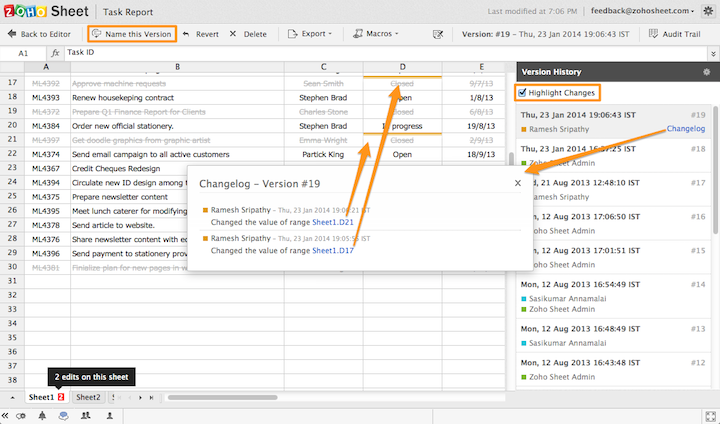Image resolution: width=720 pixels, height=424 pixels.
Task: Click the Changelog link for version 19
Action: click(686, 129)
